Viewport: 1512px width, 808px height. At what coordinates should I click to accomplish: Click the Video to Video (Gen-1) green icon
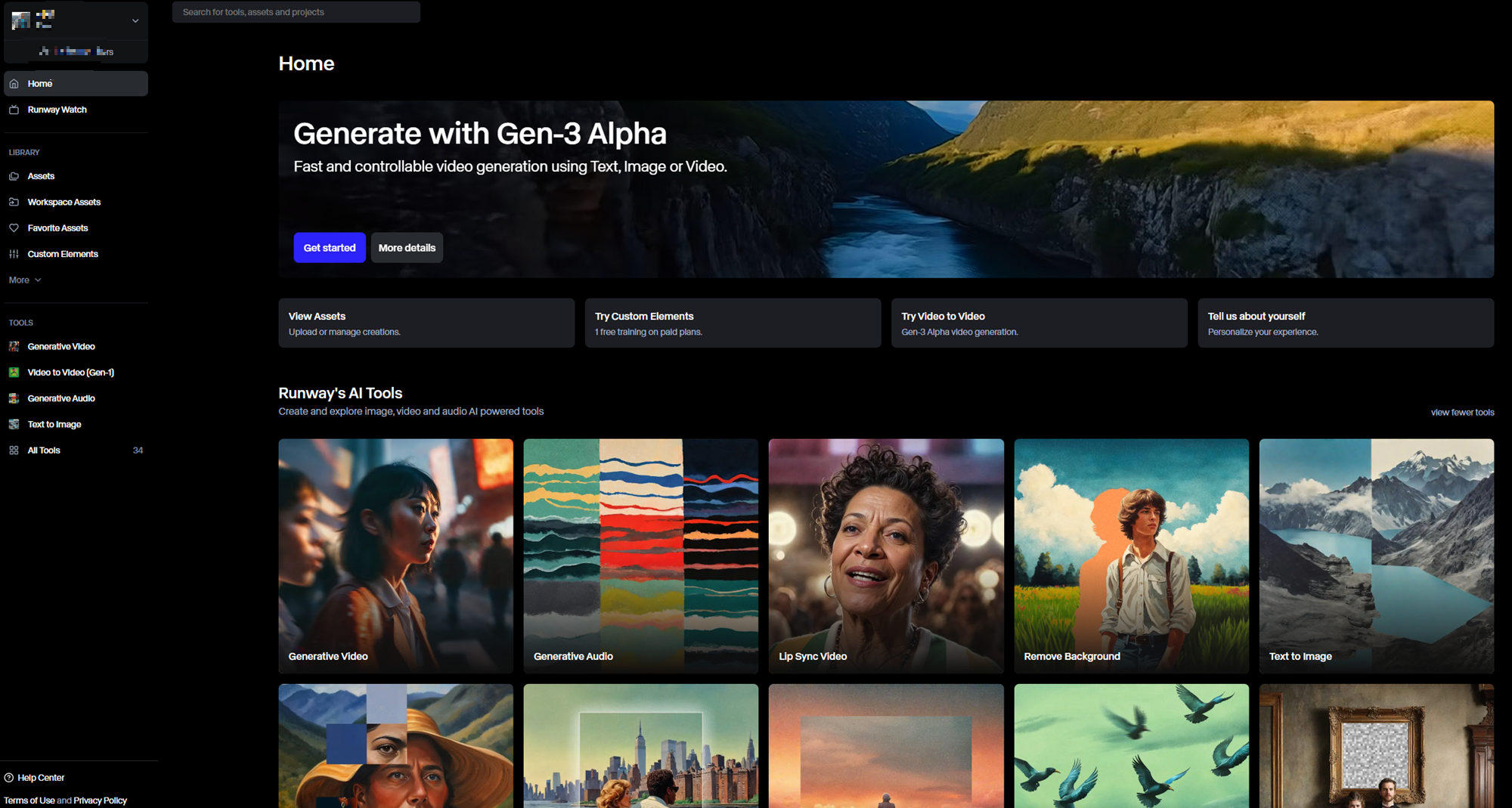click(14, 372)
